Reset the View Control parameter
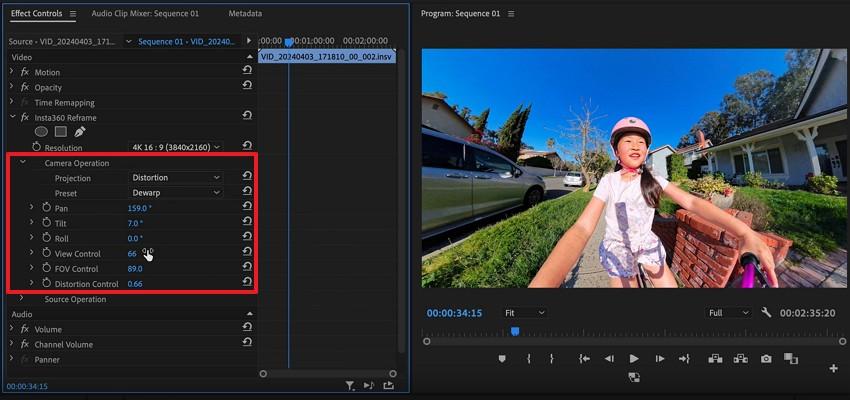850x400 pixels. [x=247, y=251]
